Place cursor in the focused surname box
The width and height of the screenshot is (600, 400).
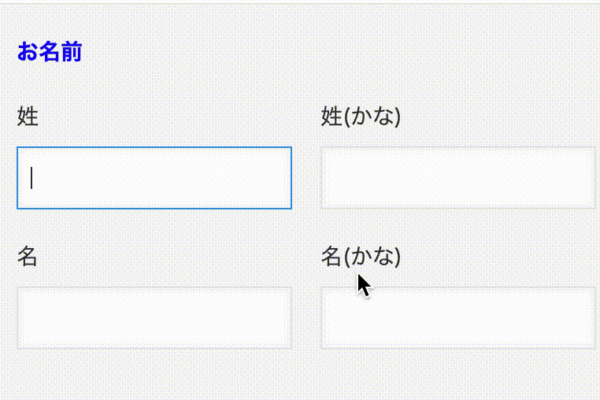(x=154, y=178)
